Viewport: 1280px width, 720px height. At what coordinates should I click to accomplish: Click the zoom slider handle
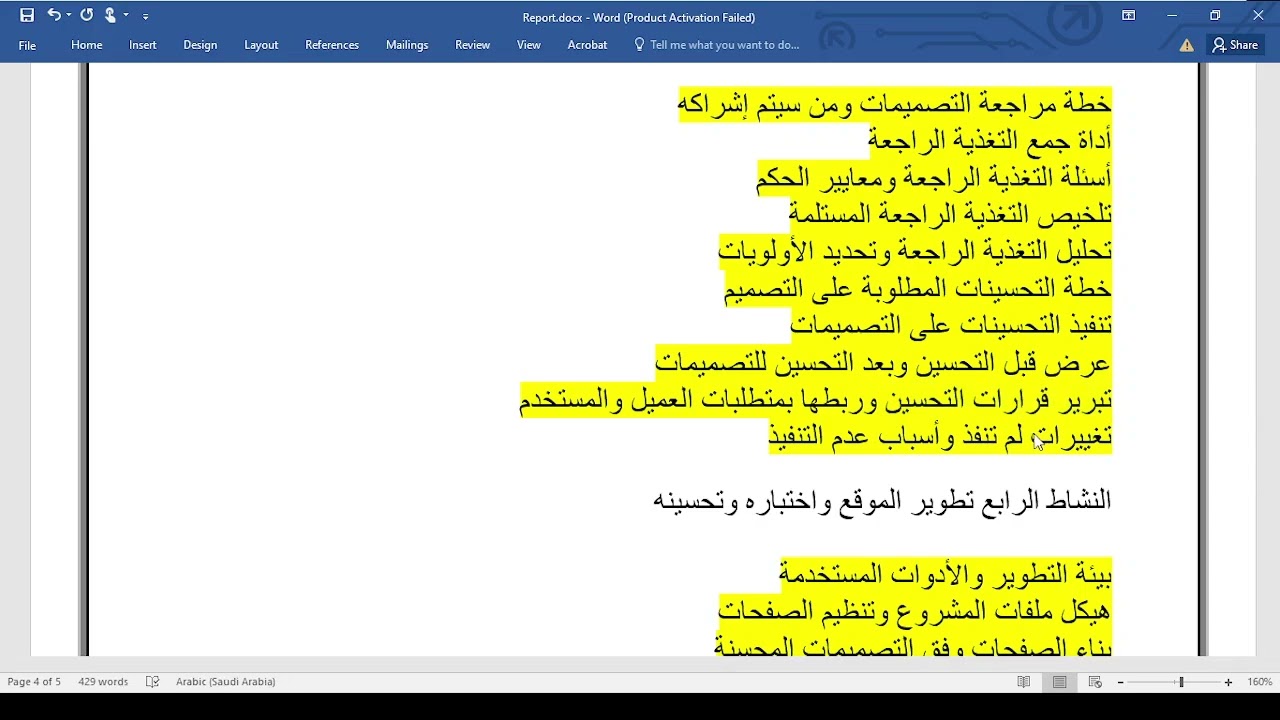(1181, 682)
